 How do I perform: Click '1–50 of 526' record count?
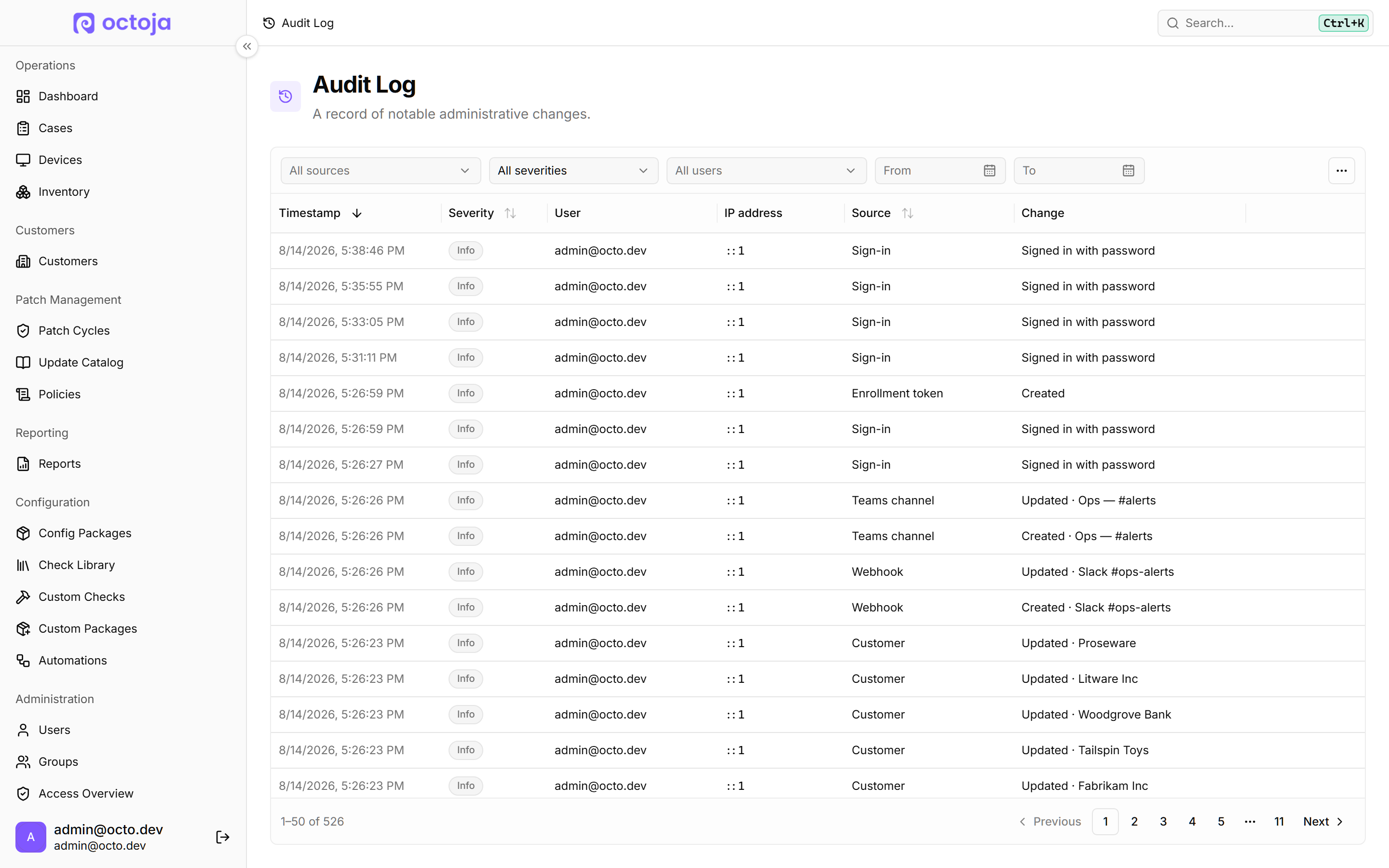coord(312,822)
